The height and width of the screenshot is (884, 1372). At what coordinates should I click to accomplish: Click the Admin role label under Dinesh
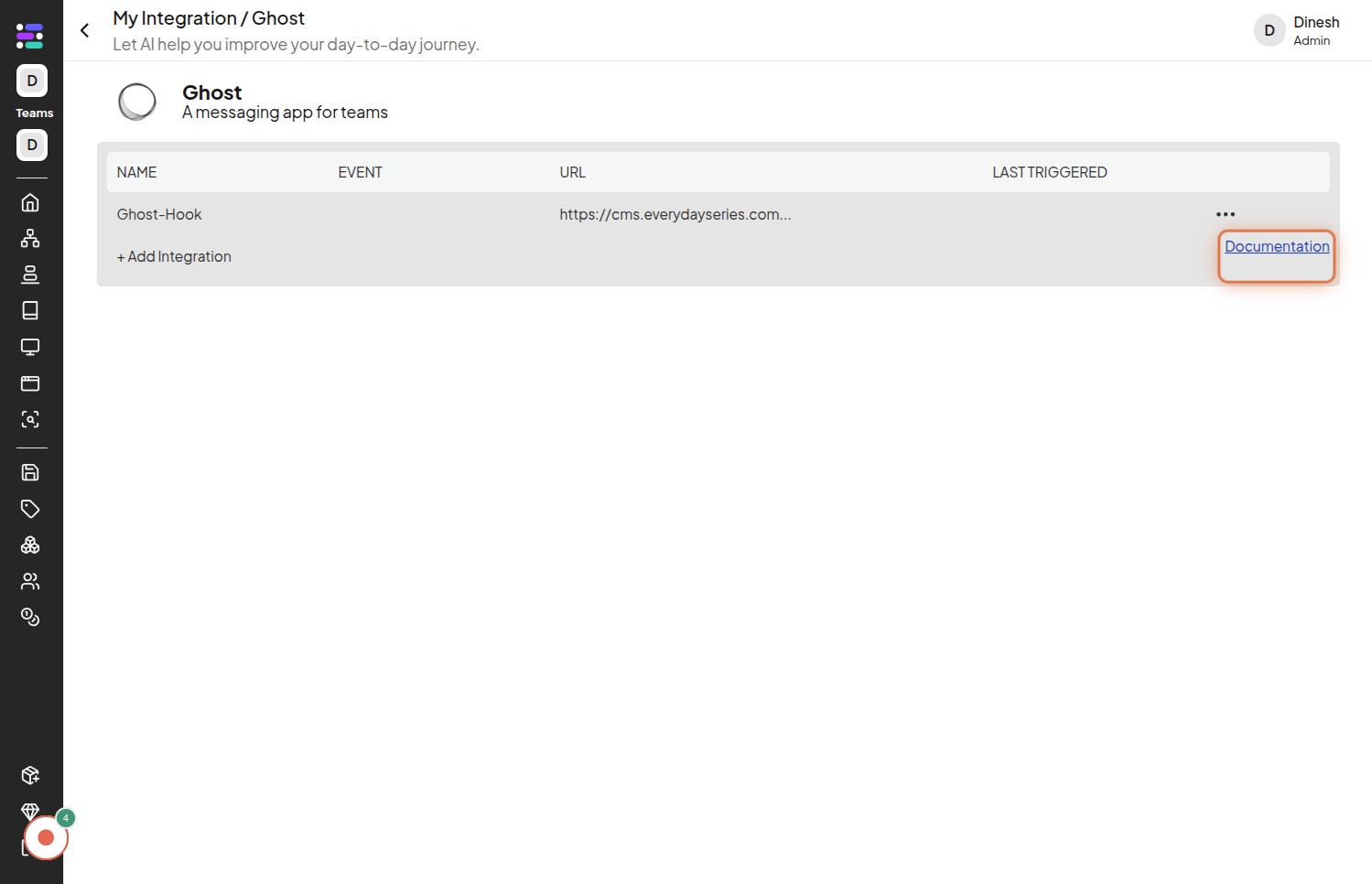click(1312, 40)
